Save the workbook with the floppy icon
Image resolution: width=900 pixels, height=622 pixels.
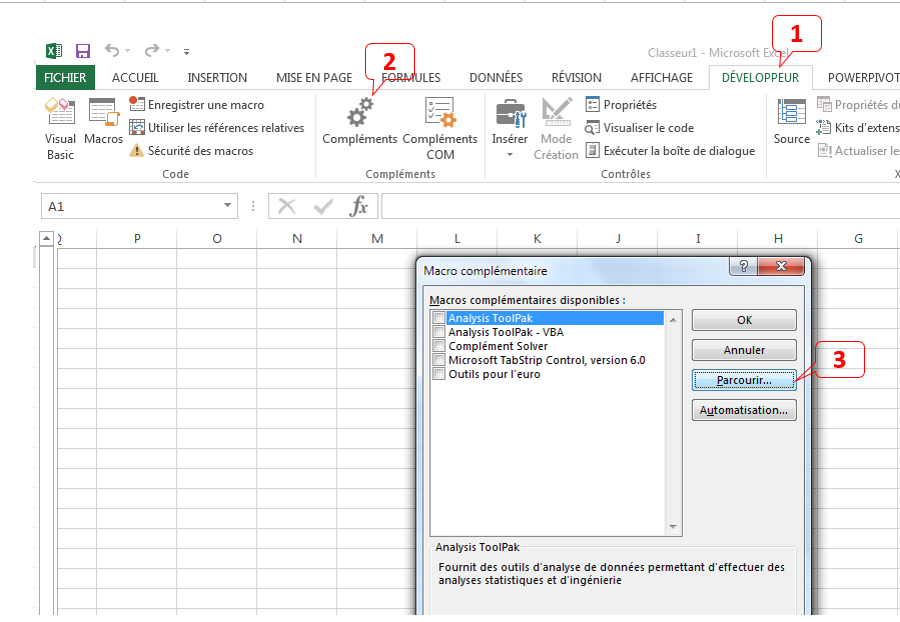tap(83, 51)
